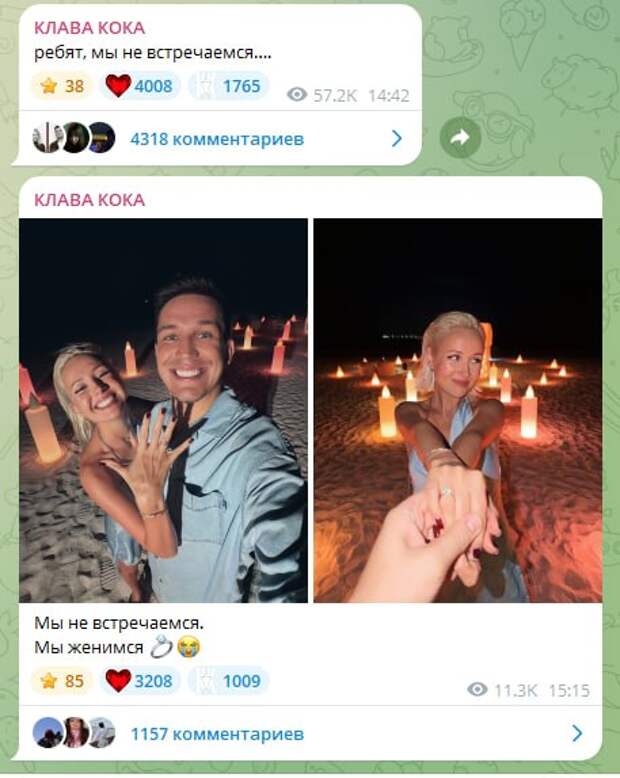This screenshot has width=620, height=778.
Task: Expand first post comments via chevron arrow
Action: click(397, 138)
